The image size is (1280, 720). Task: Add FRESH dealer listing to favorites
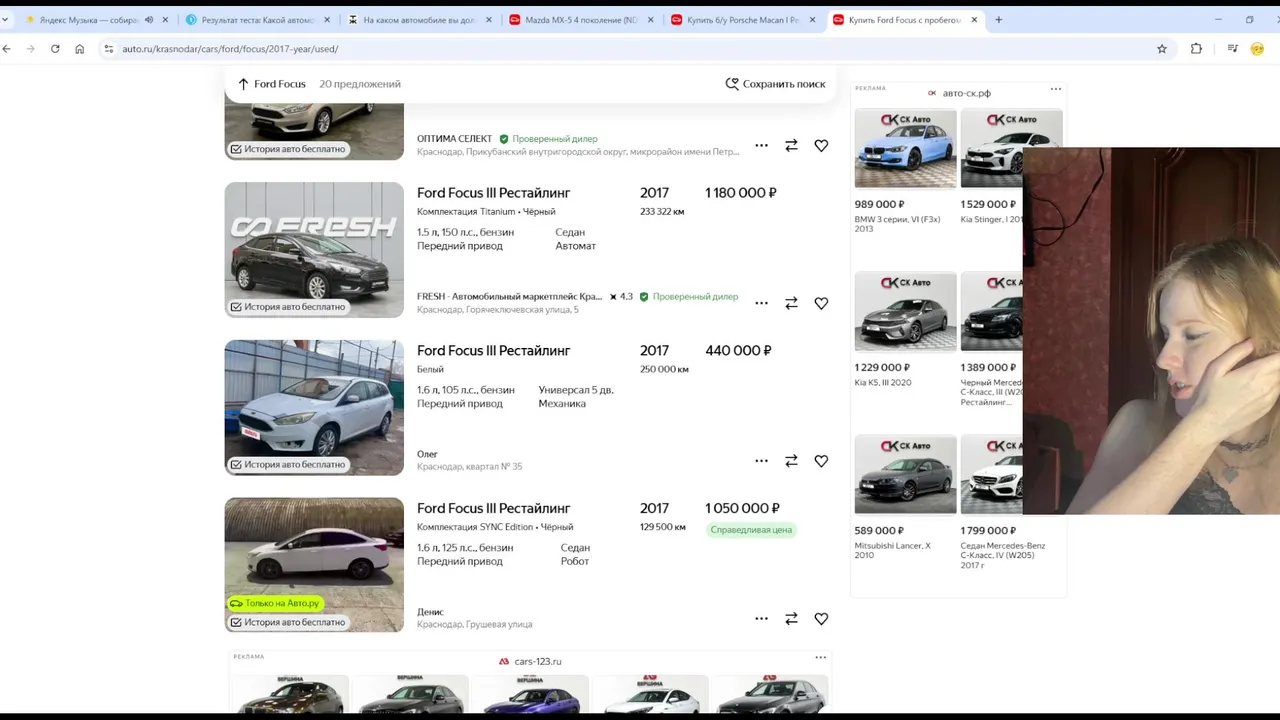tap(821, 303)
